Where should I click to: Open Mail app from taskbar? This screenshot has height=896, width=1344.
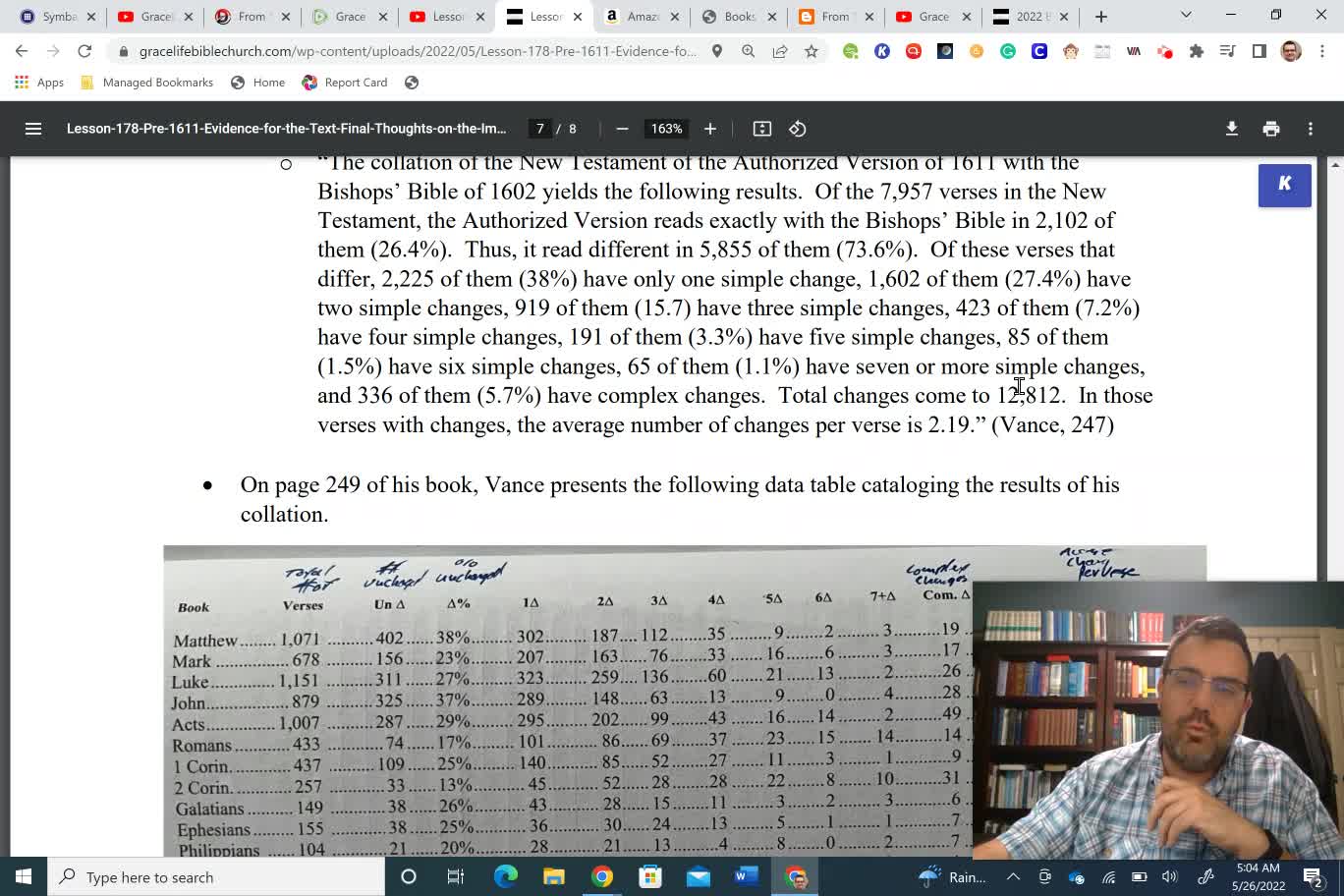(698, 876)
